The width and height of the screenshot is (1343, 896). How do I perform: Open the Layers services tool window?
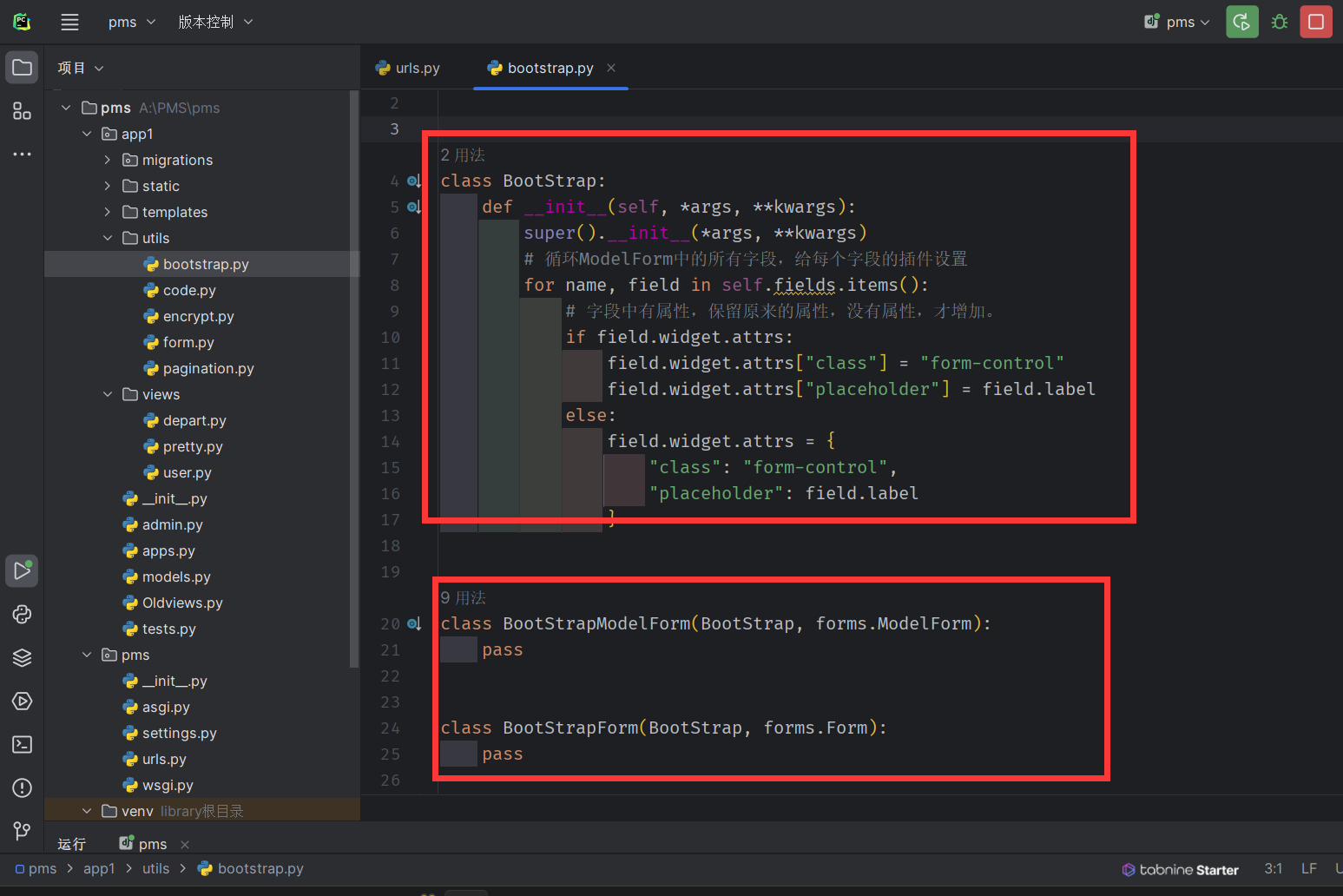click(22, 658)
